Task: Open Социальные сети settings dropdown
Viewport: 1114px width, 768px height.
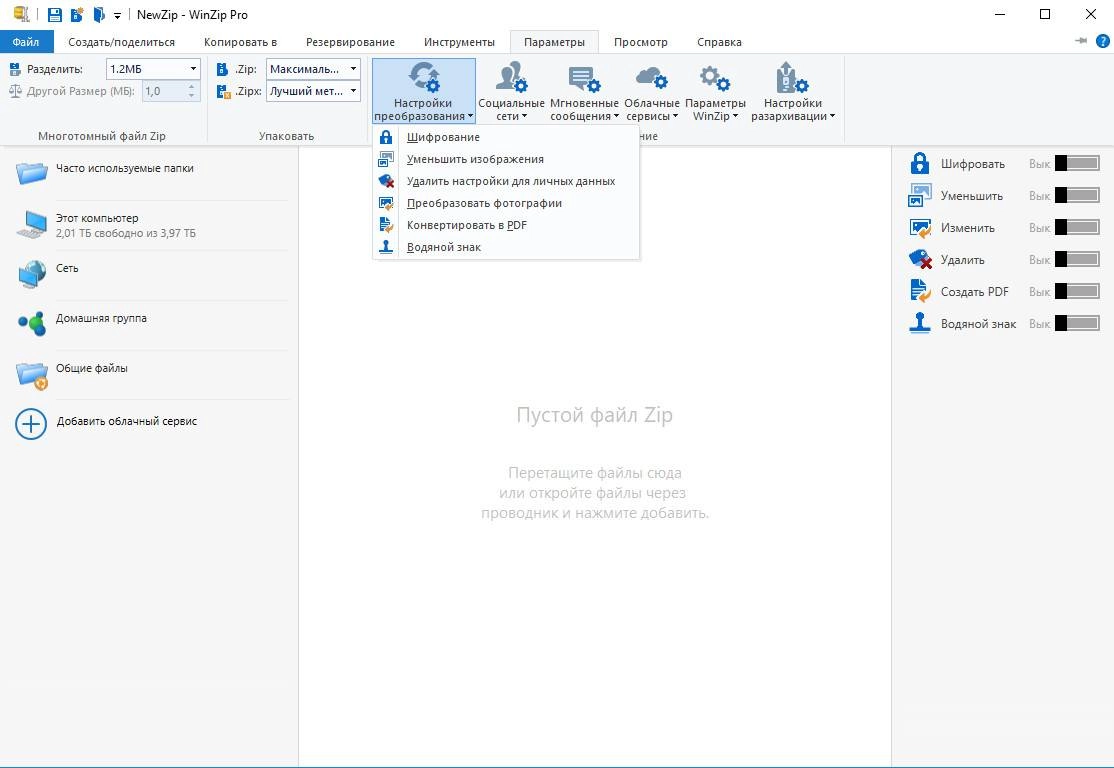Action: [512, 91]
